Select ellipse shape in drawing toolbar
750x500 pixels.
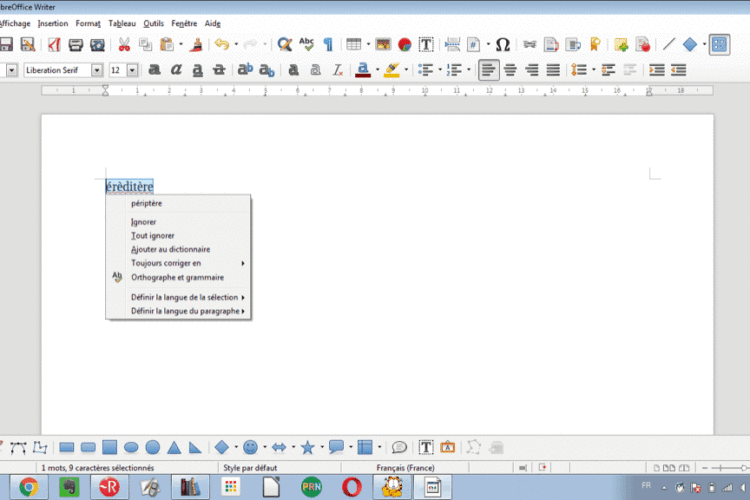pos(131,448)
